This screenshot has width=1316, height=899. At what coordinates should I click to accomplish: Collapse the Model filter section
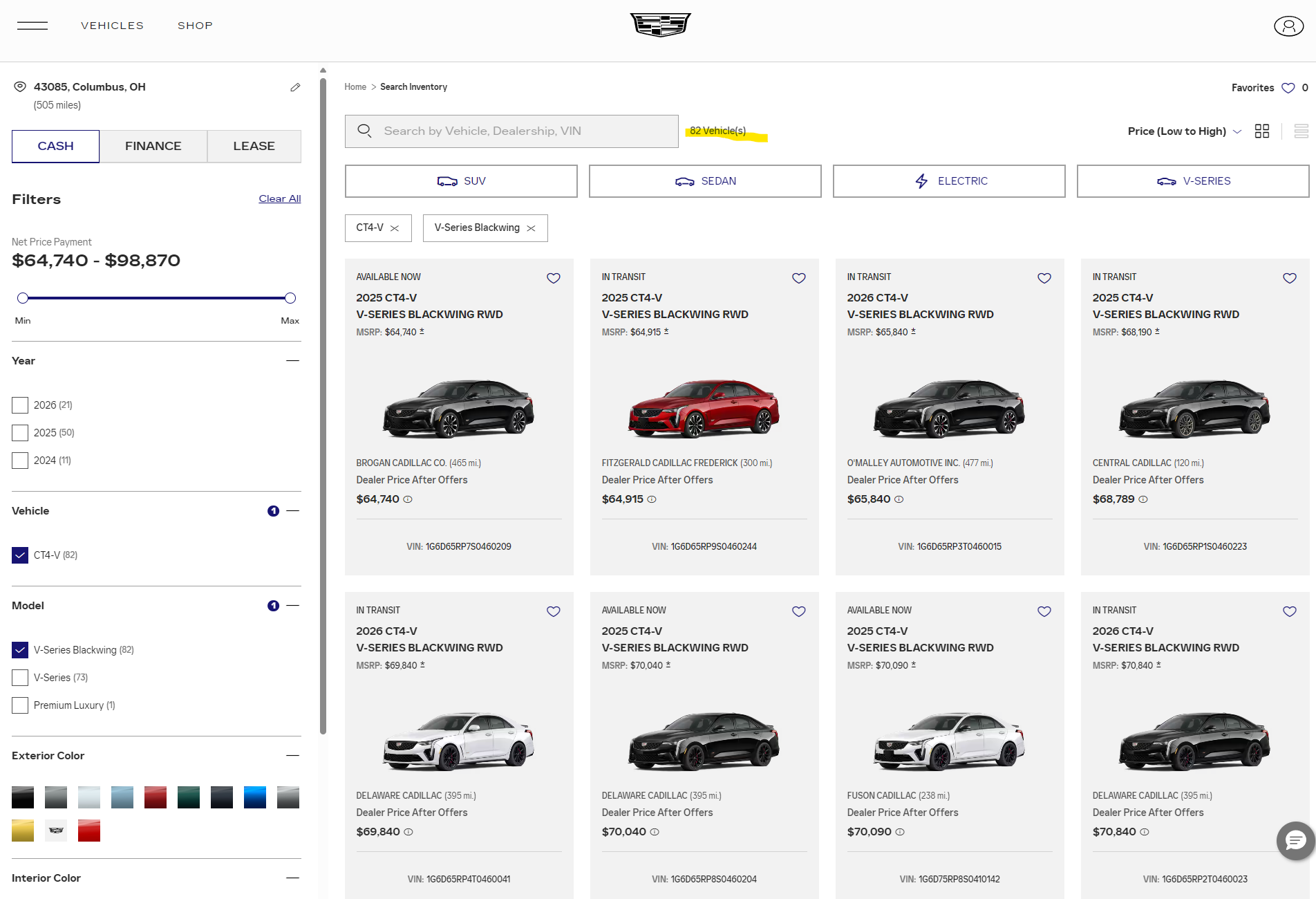click(x=293, y=605)
